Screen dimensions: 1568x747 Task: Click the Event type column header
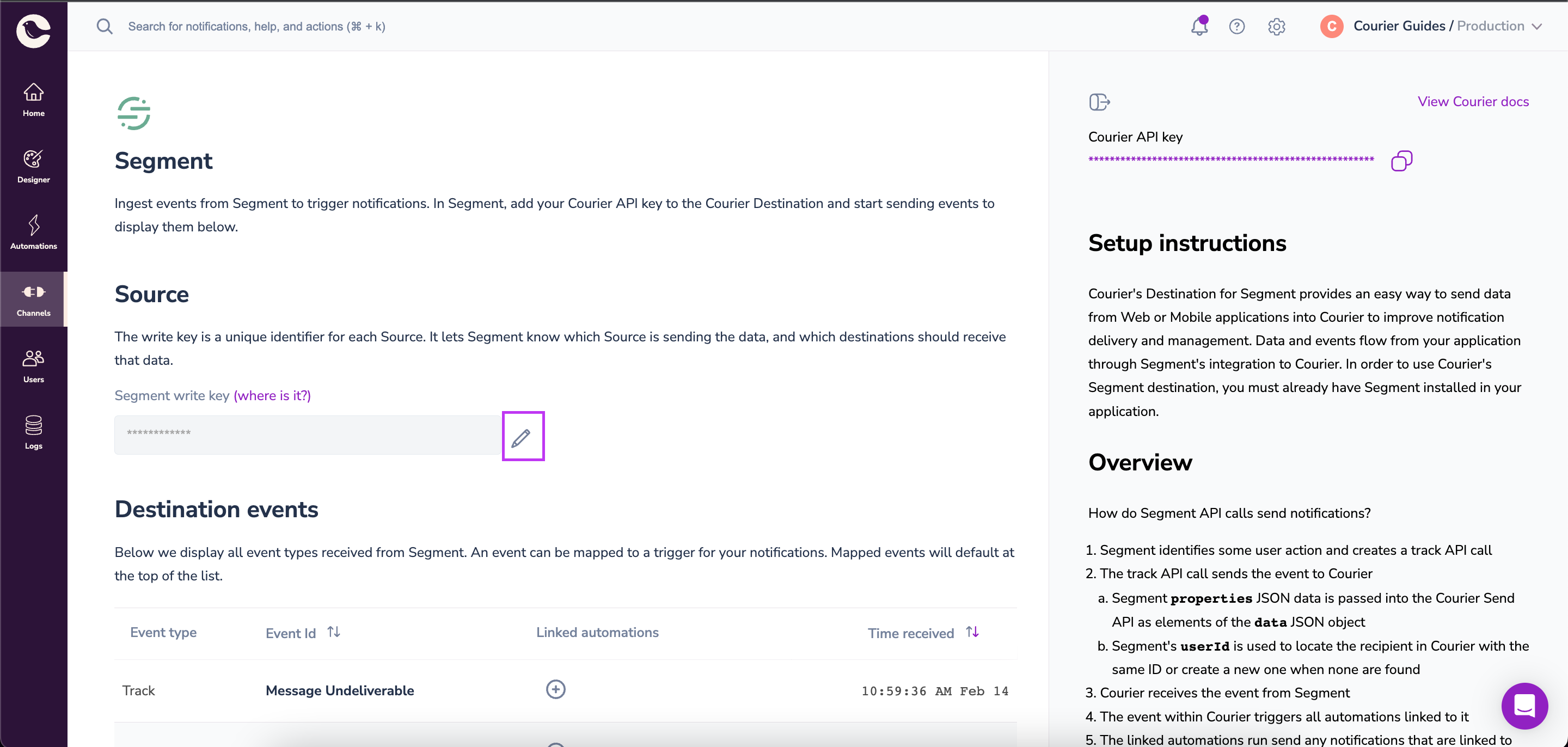(163, 633)
